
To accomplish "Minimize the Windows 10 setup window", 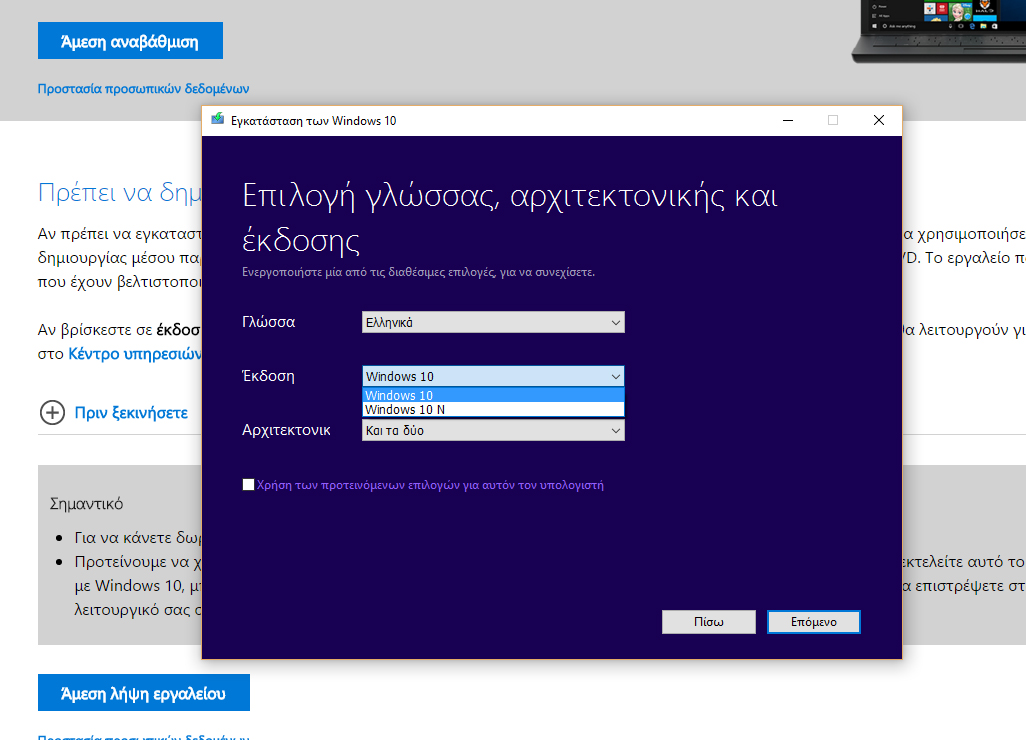I will click(x=788, y=120).
